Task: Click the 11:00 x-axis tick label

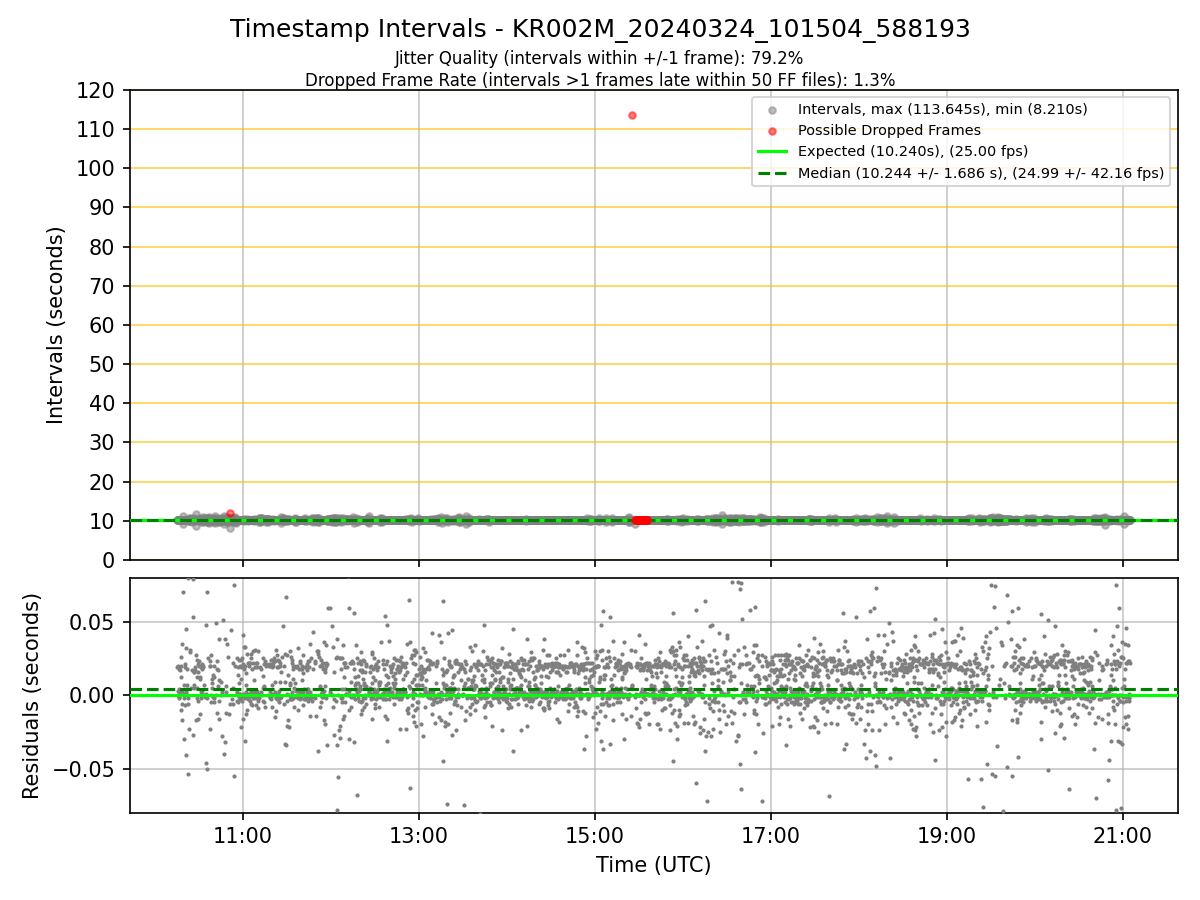Action: [242, 837]
